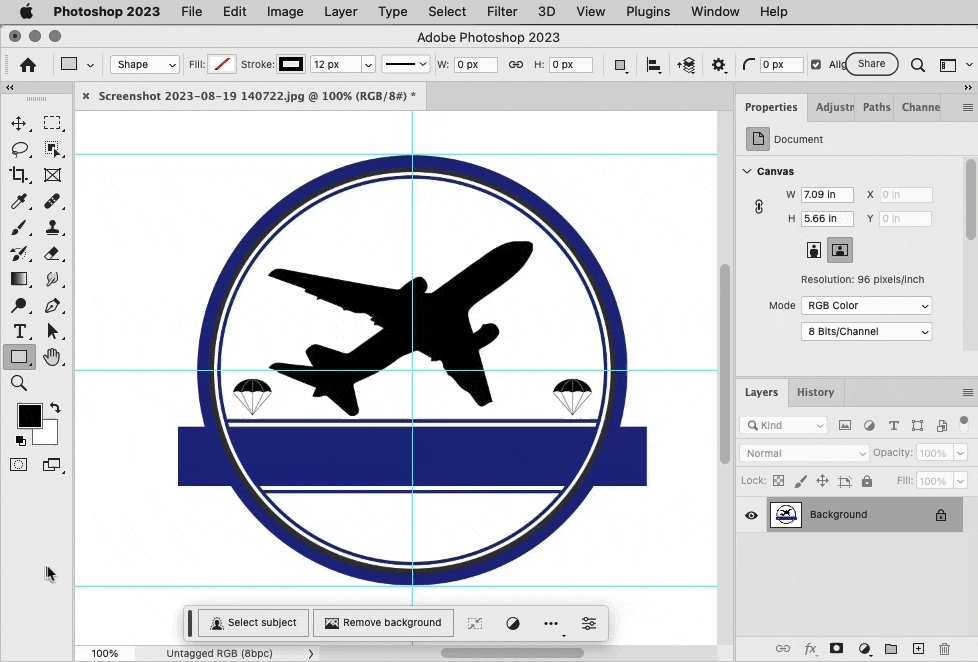Click the Remove background button
The image size is (978, 662).
click(383, 622)
